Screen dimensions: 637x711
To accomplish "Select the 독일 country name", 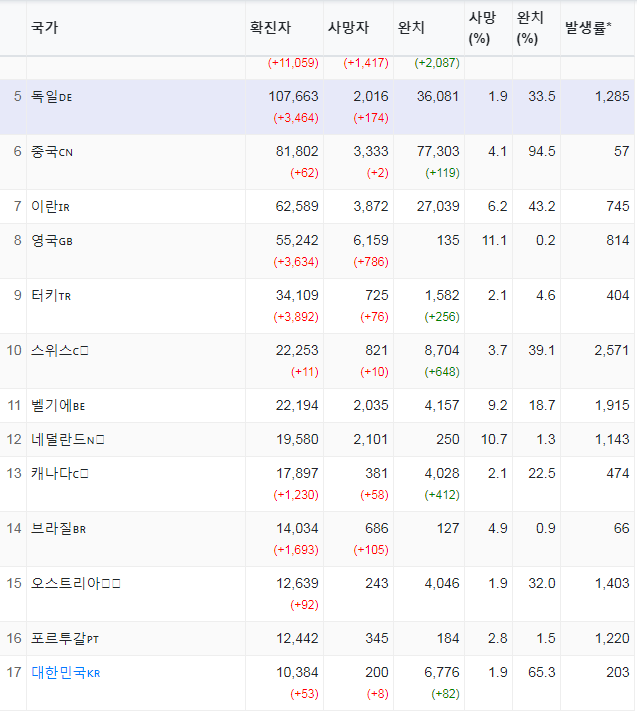I will click(x=45, y=96).
